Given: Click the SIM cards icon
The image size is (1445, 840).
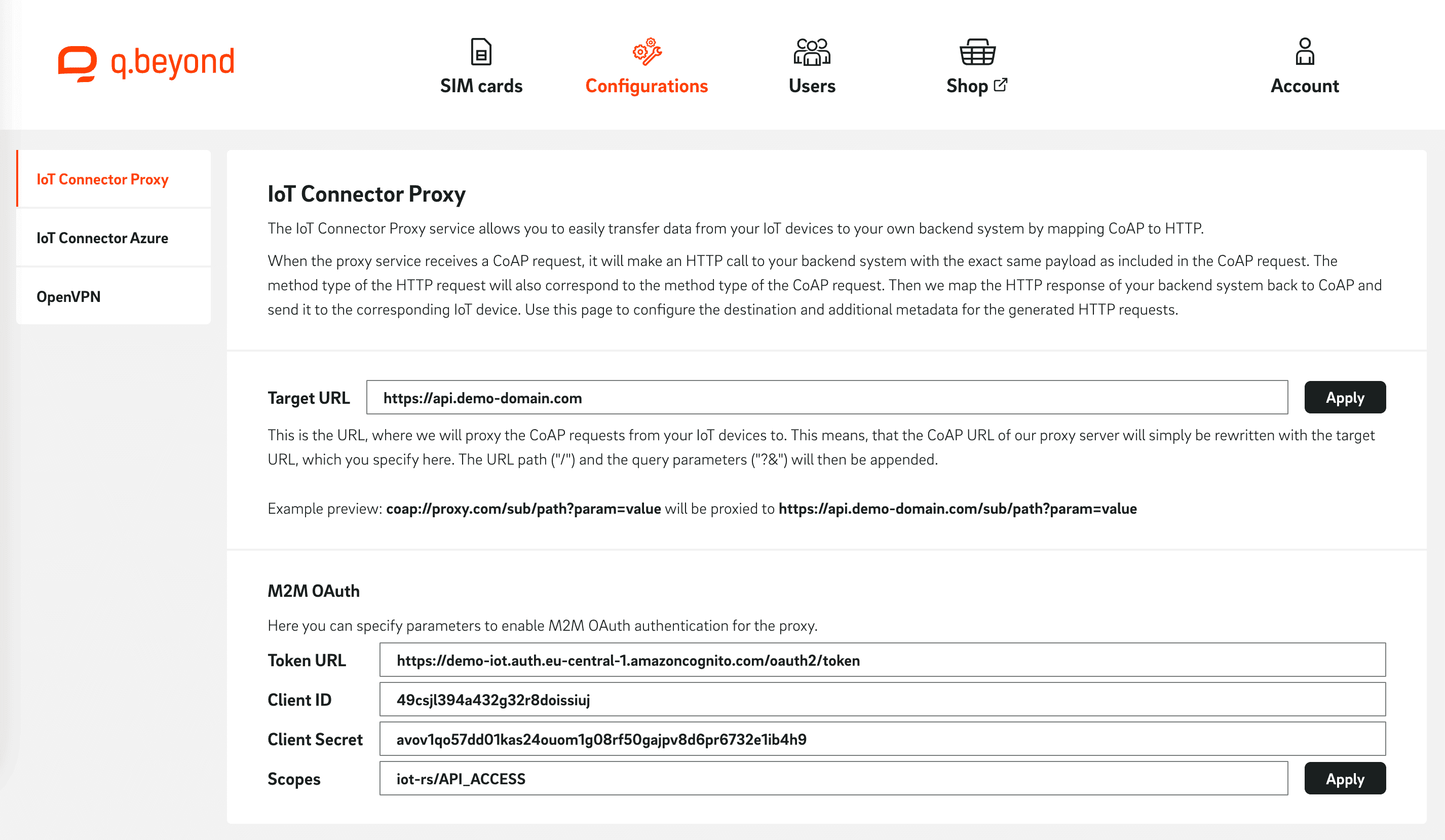Looking at the screenshot, I should (480, 52).
